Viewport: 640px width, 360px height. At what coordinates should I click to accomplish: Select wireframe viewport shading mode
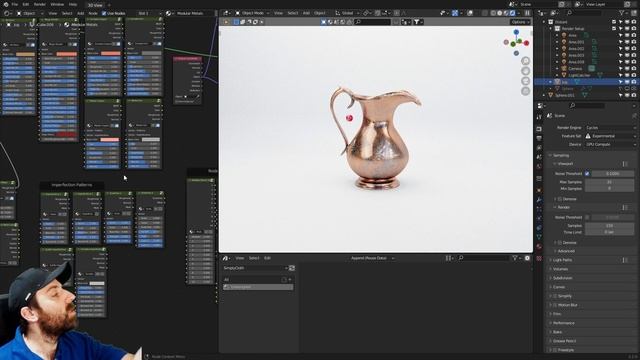point(493,13)
